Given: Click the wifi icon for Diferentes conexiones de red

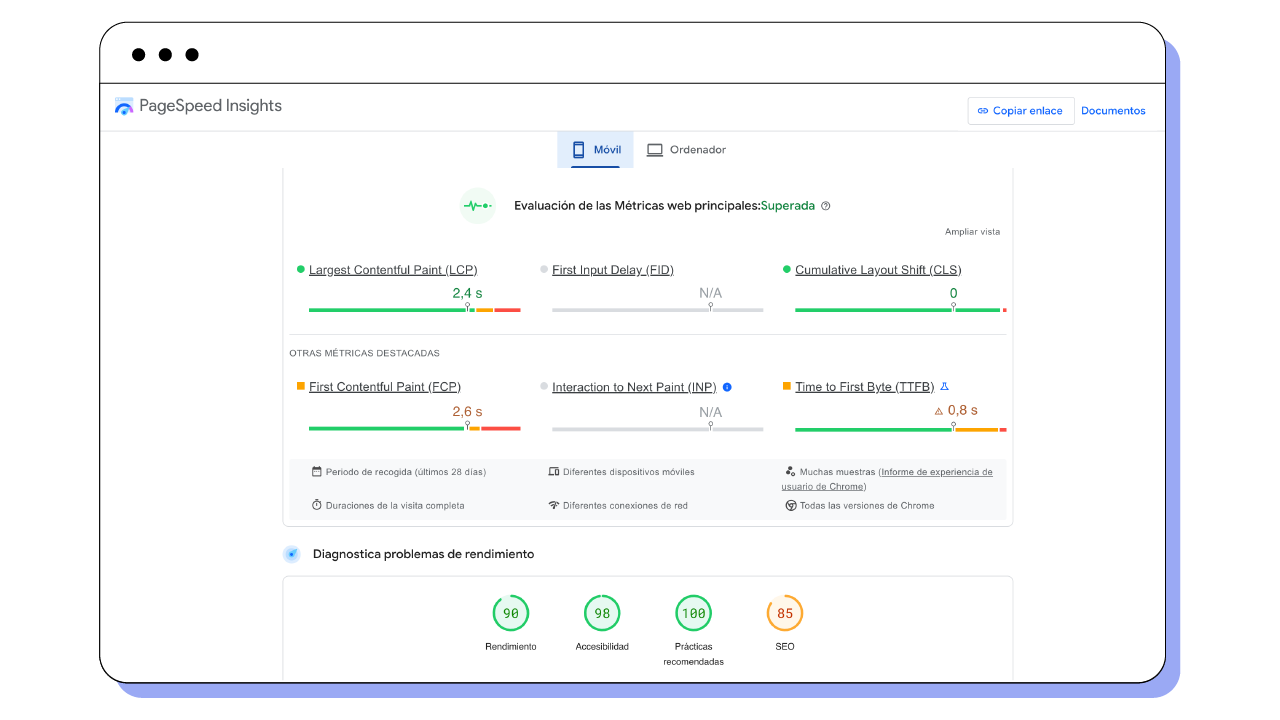Looking at the screenshot, I should [x=555, y=505].
